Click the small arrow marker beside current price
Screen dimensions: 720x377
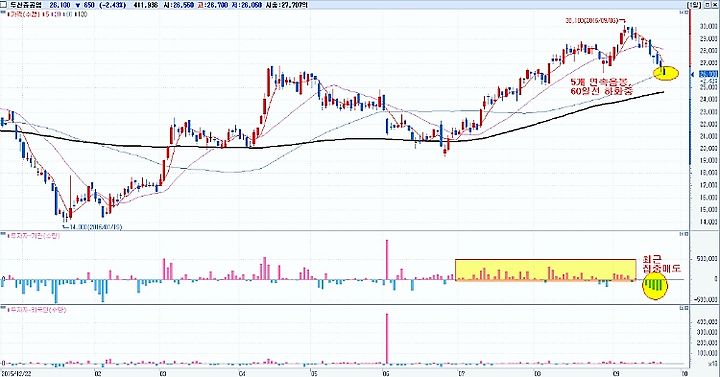click(x=692, y=73)
